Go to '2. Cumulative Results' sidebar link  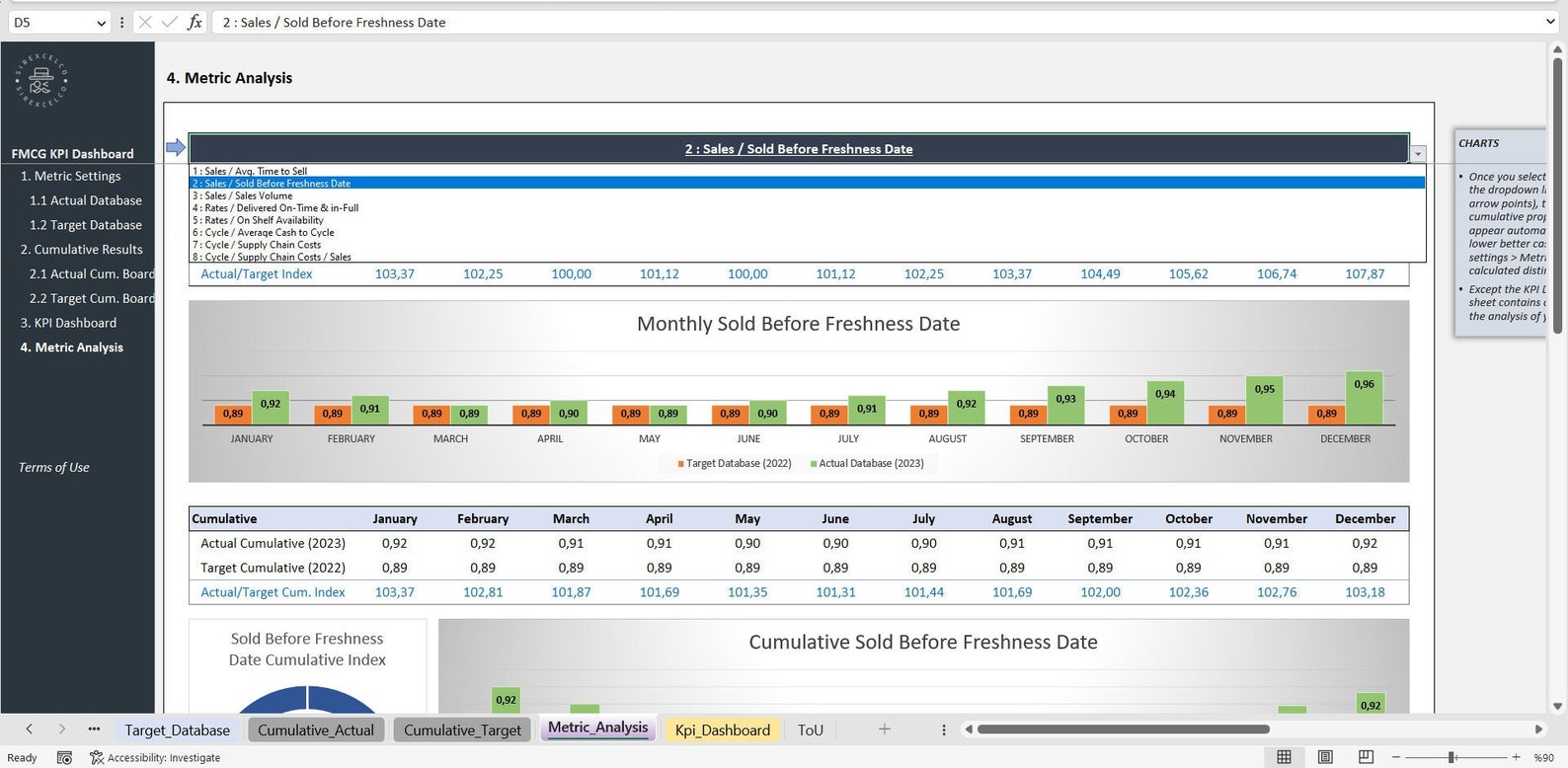pyautogui.click(x=82, y=250)
